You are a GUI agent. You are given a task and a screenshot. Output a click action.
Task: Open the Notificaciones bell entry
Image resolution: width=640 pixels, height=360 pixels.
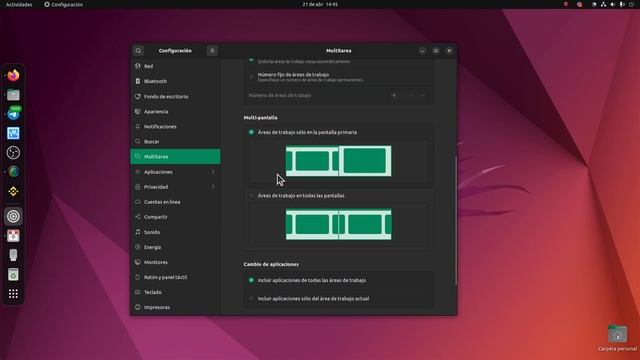pos(176,127)
